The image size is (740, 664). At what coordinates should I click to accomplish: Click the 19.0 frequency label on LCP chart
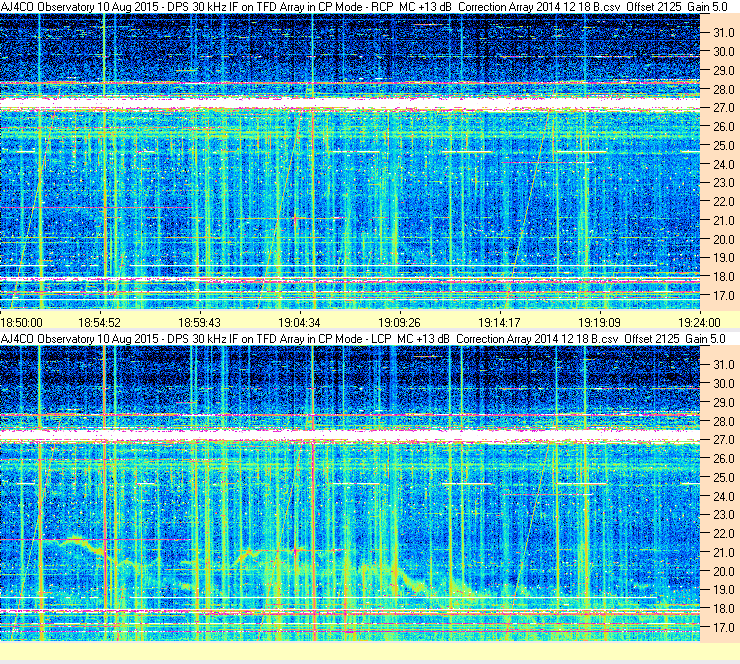coord(723,590)
